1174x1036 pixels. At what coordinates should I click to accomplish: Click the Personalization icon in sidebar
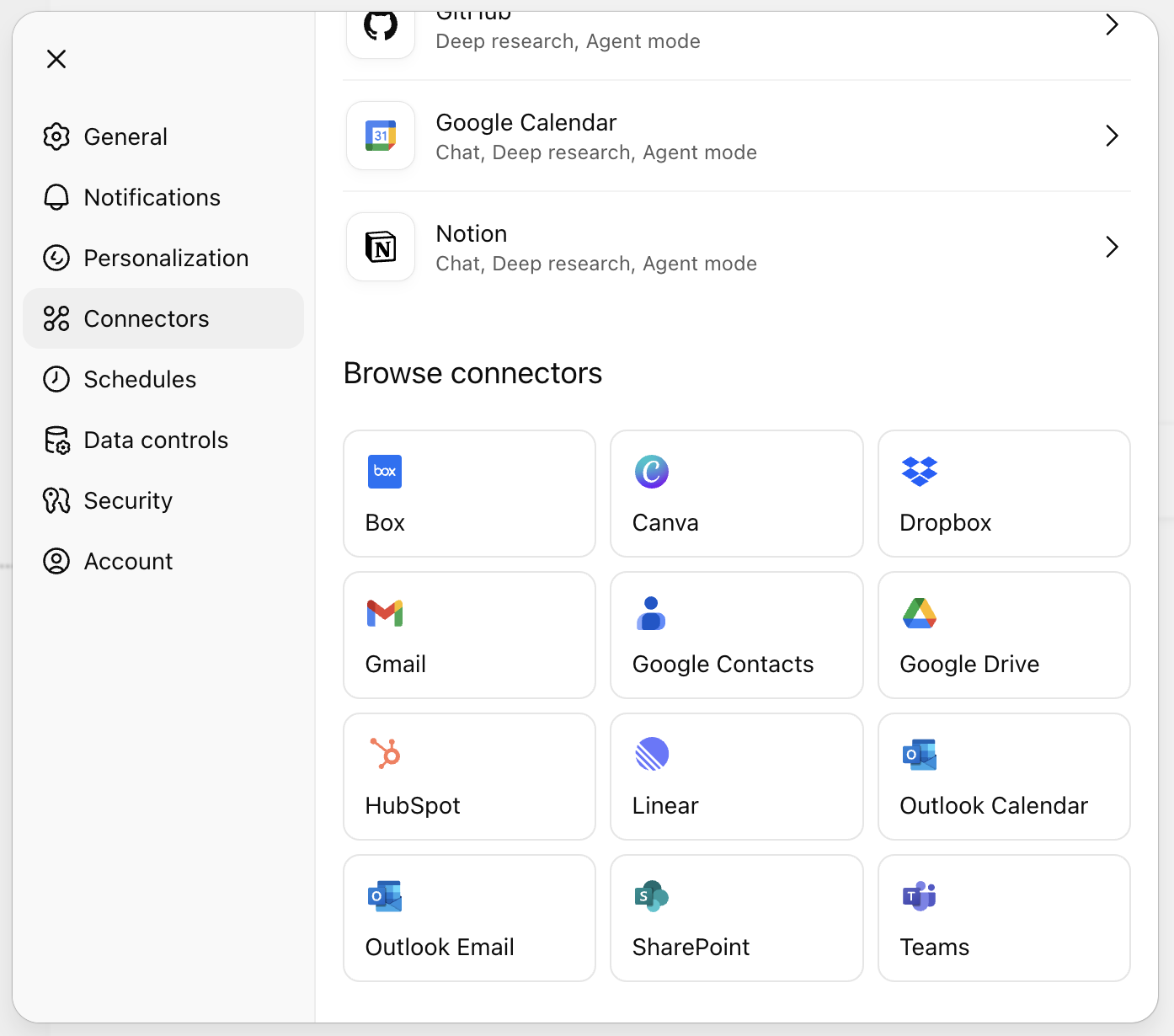coord(56,258)
